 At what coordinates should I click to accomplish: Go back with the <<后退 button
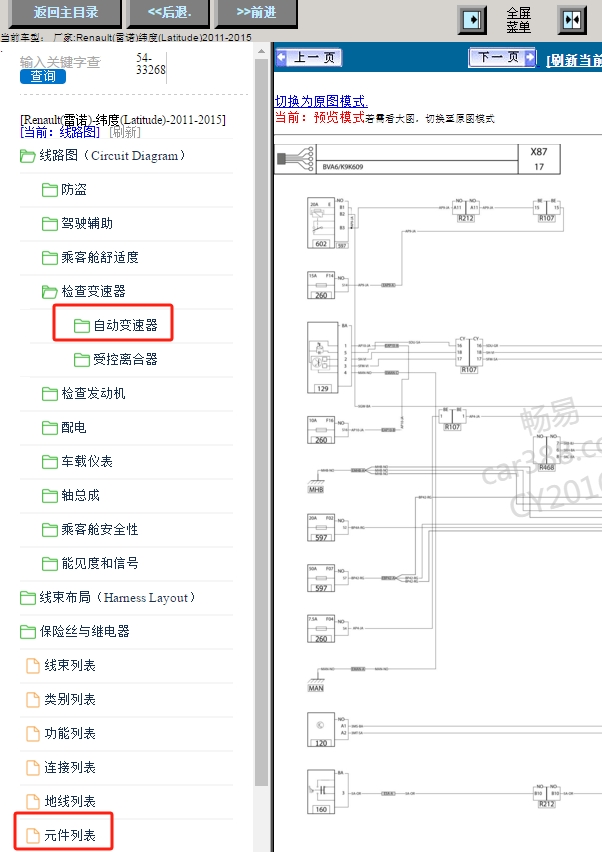[168, 13]
